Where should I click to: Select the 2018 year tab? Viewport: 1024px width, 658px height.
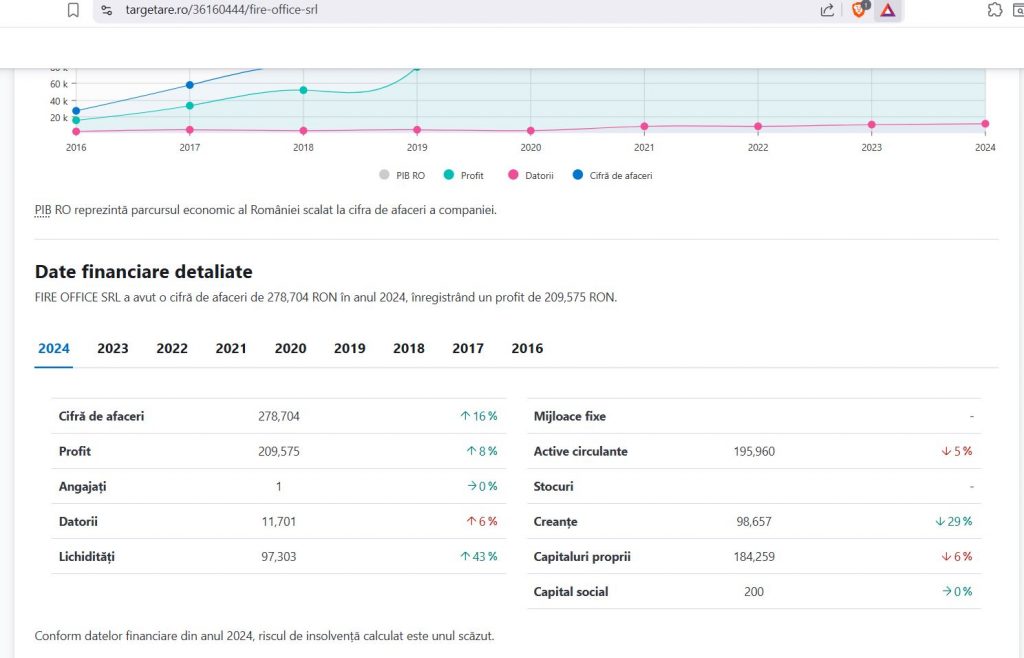[408, 349]
